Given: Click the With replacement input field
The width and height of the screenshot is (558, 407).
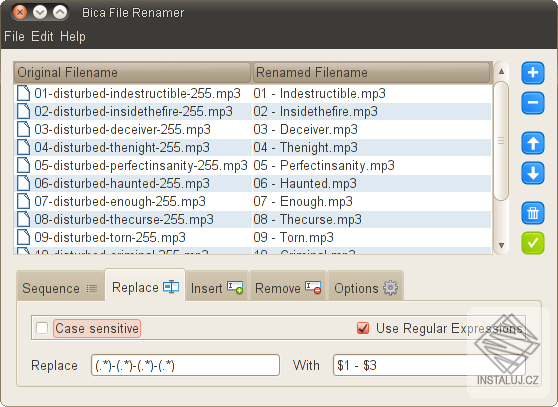Looking at the screenshot, I should [x=429, y=365].
